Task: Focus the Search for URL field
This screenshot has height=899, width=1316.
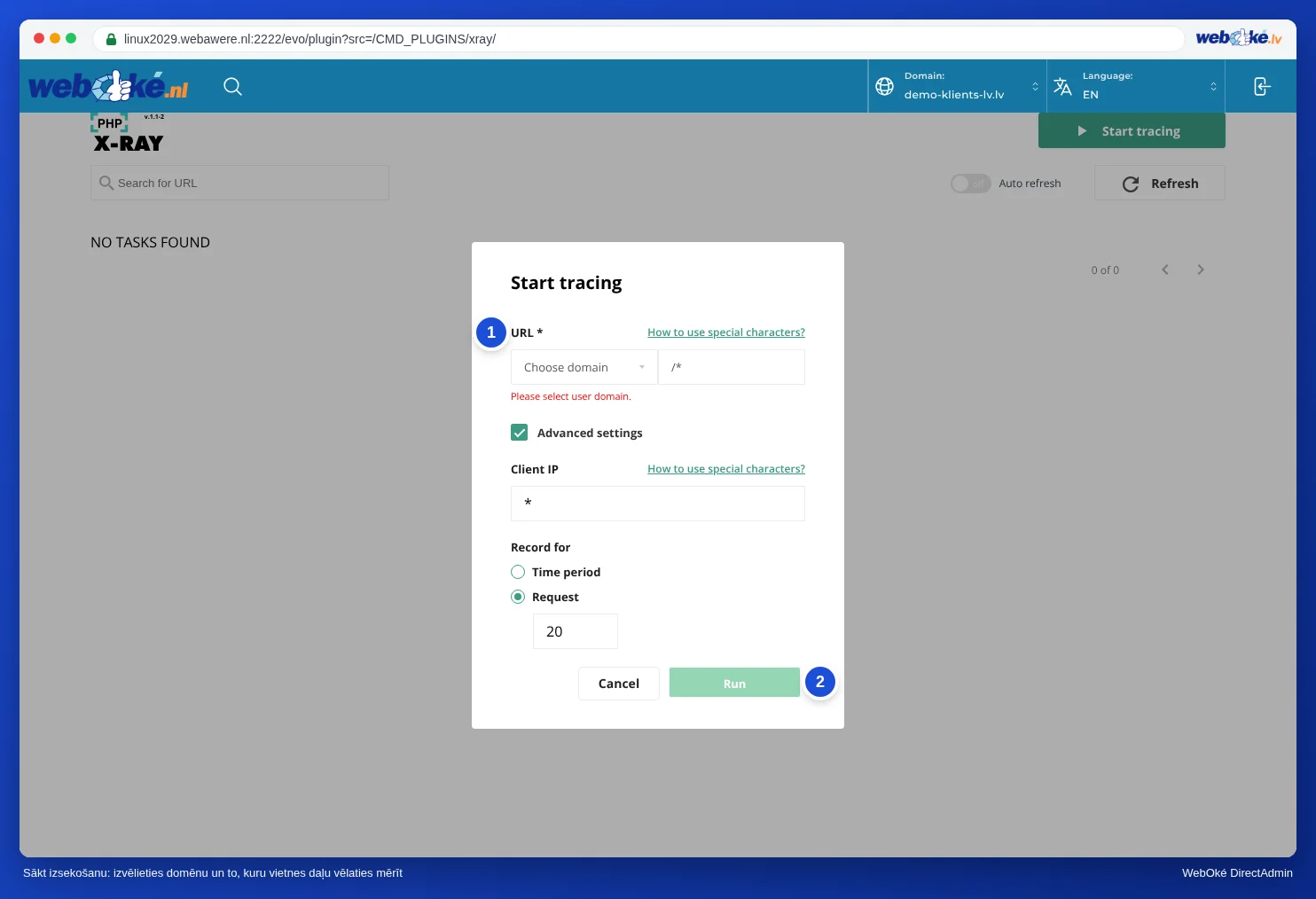Action: [239, 183]
